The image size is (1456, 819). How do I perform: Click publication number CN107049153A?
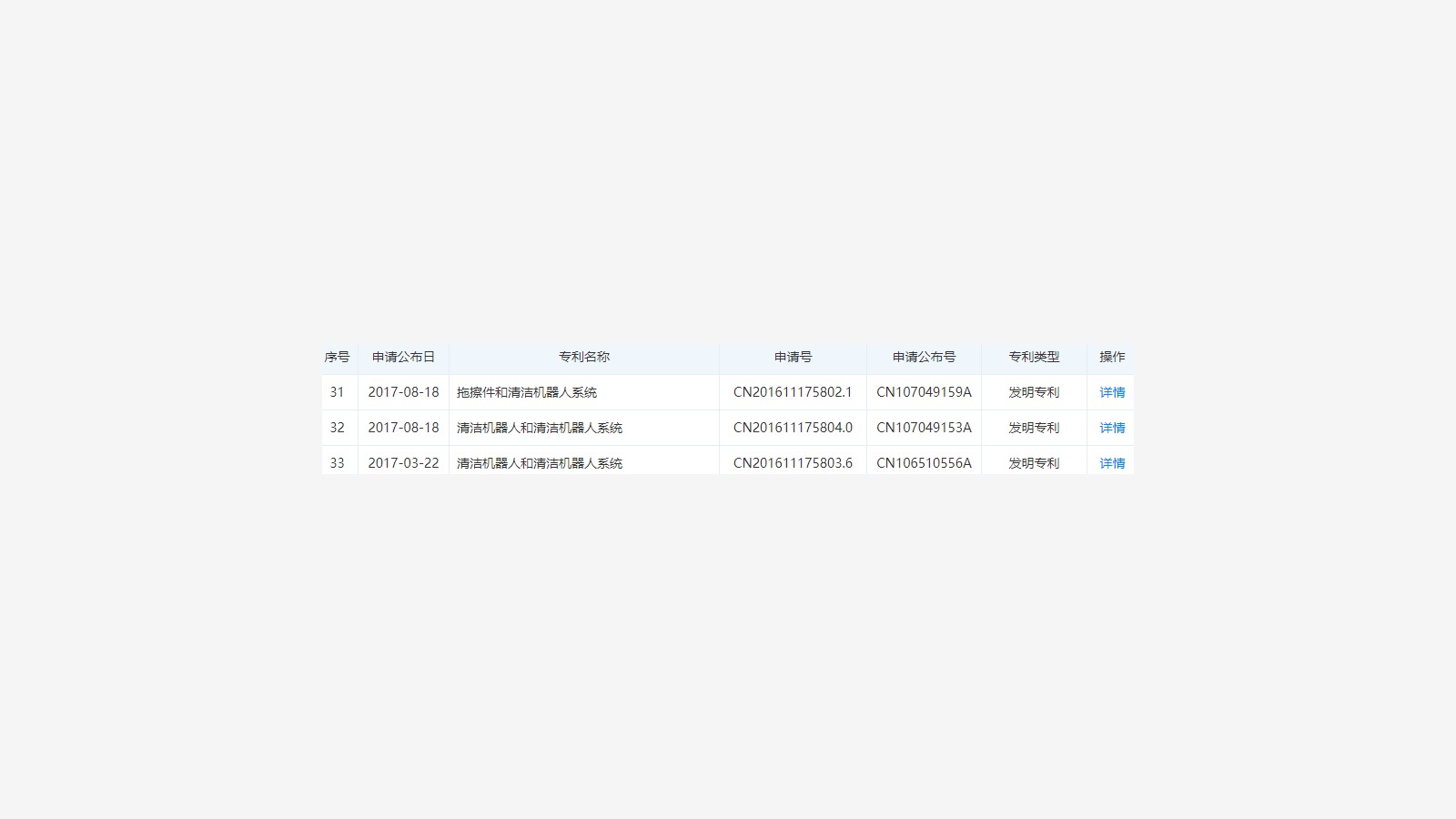pos(924,428)
